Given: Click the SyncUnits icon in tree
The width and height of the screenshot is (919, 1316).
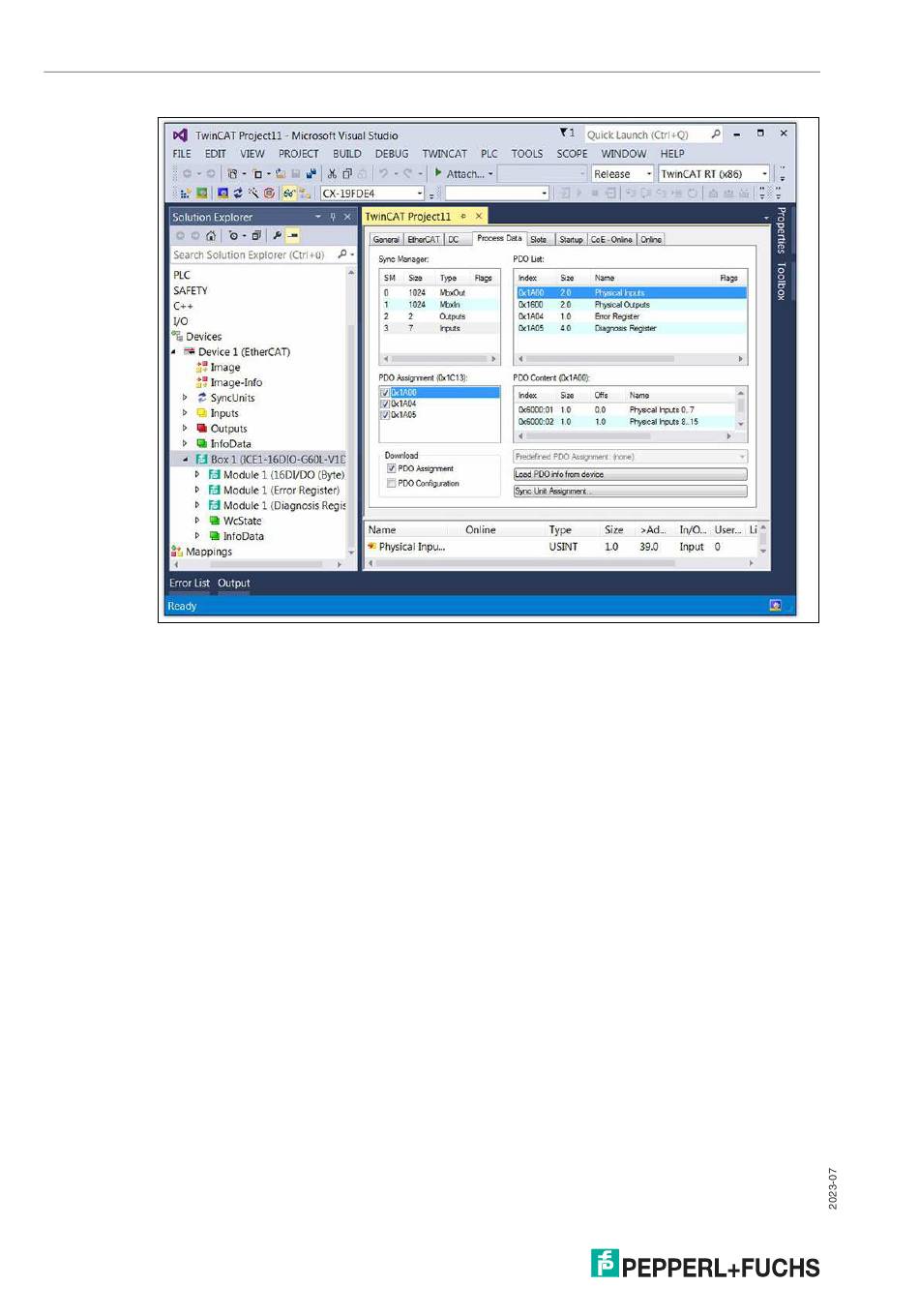Looking at the screenshot, I should (202, 398).
